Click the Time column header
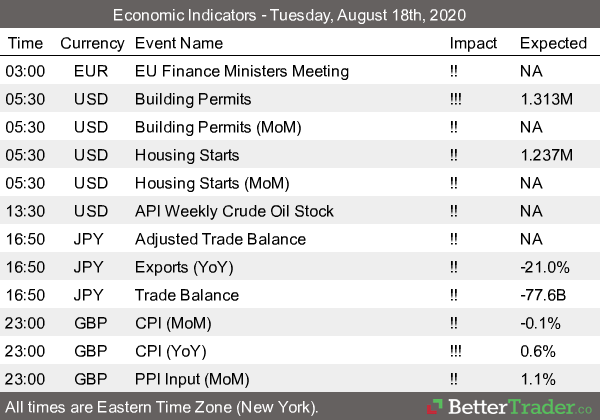 25,43
